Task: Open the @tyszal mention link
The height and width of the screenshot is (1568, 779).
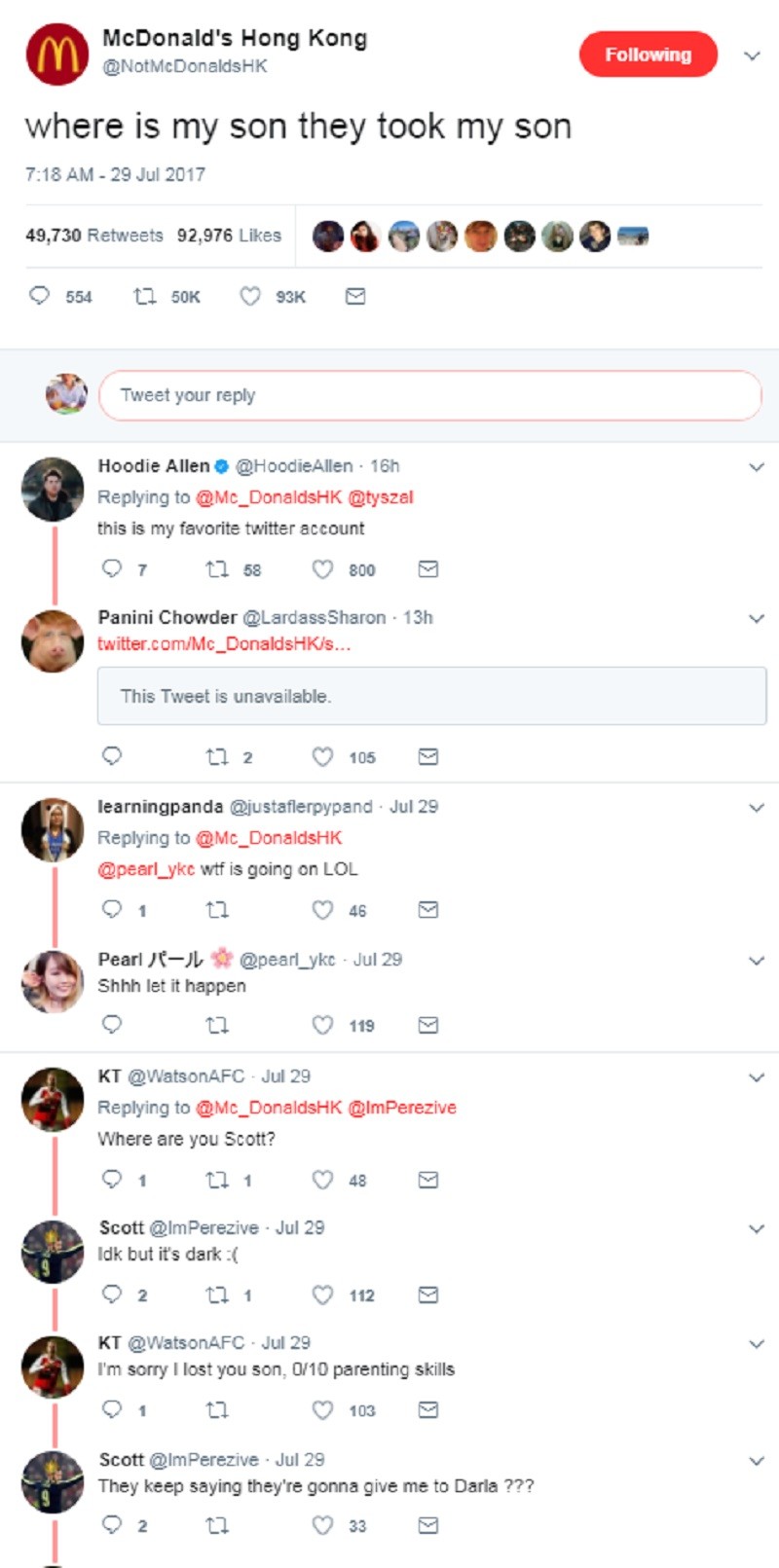Action: 381,497
